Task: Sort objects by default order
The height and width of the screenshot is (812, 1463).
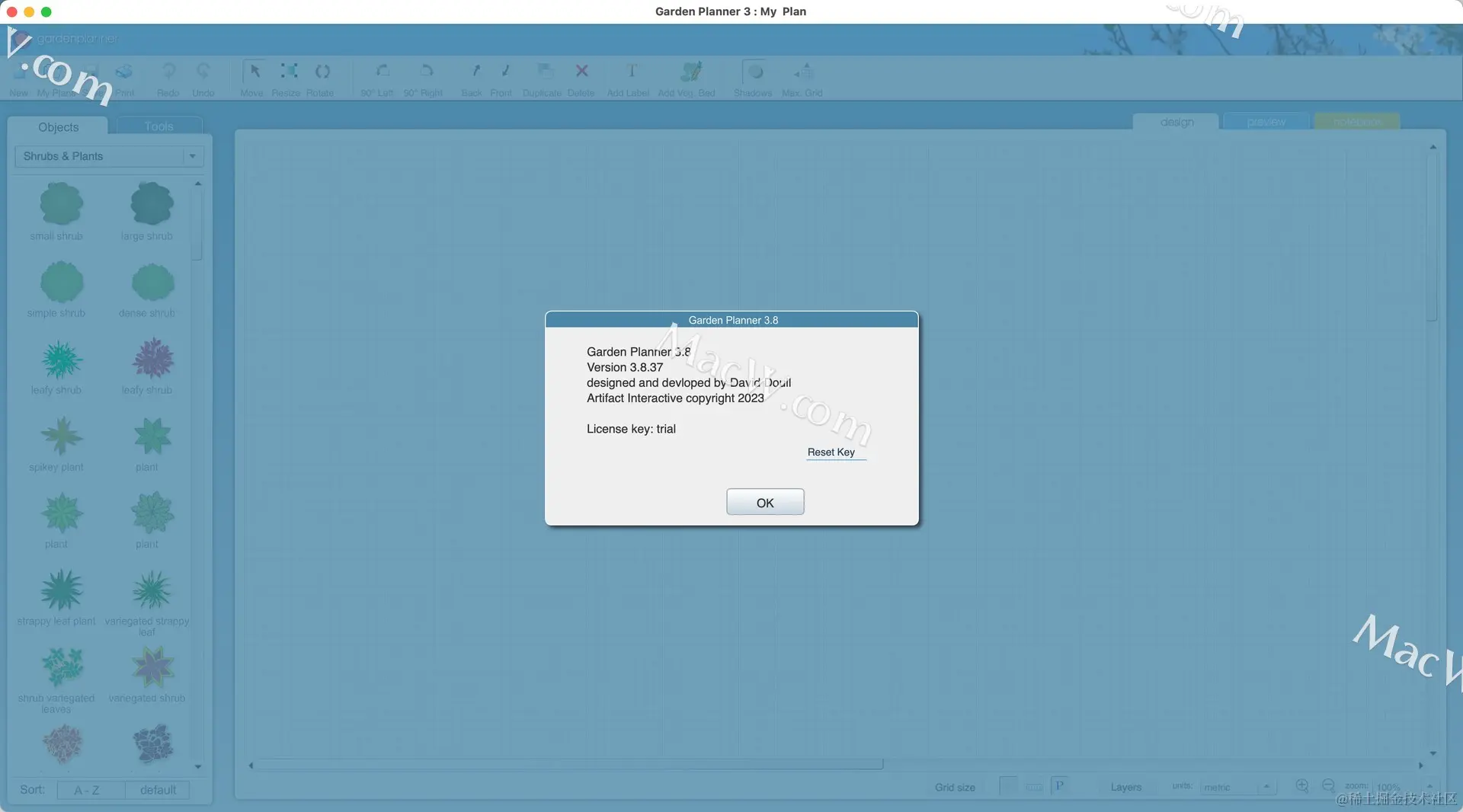Action: 158,790
